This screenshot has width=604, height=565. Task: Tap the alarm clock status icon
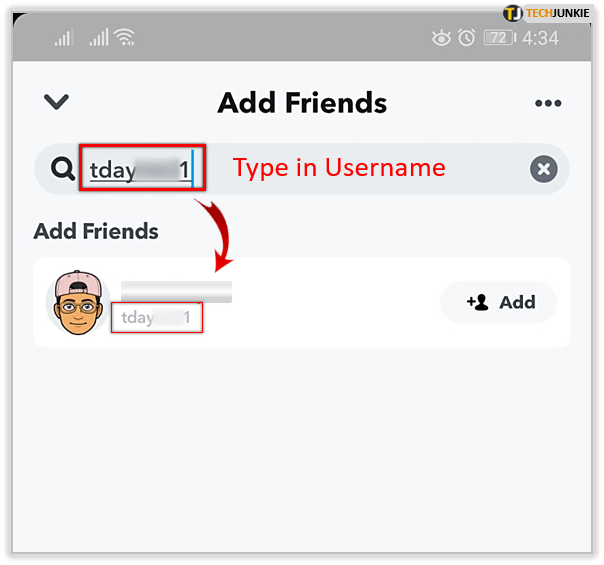466,38
